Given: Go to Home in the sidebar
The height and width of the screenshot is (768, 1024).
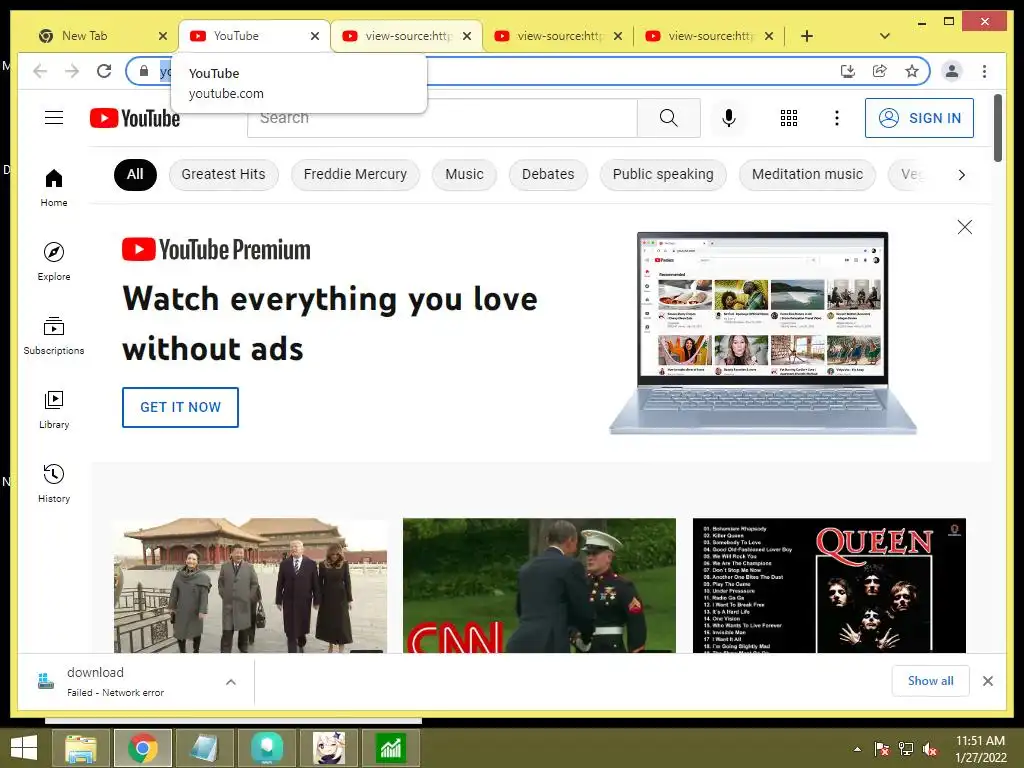Looking at the screenshot, I should [54, 188].
